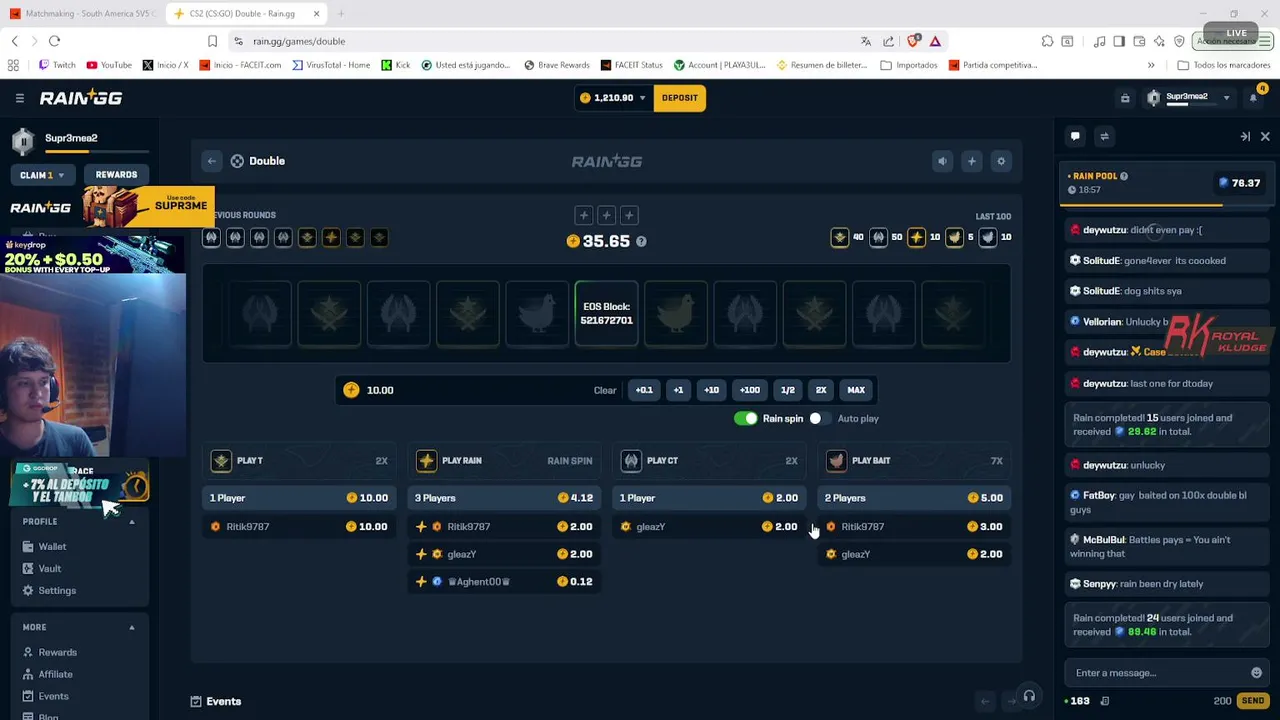Viewport: 1280px width, 720px height.
Task: Open the chat bubble tab icon
Action: [x=1075, y=136]
